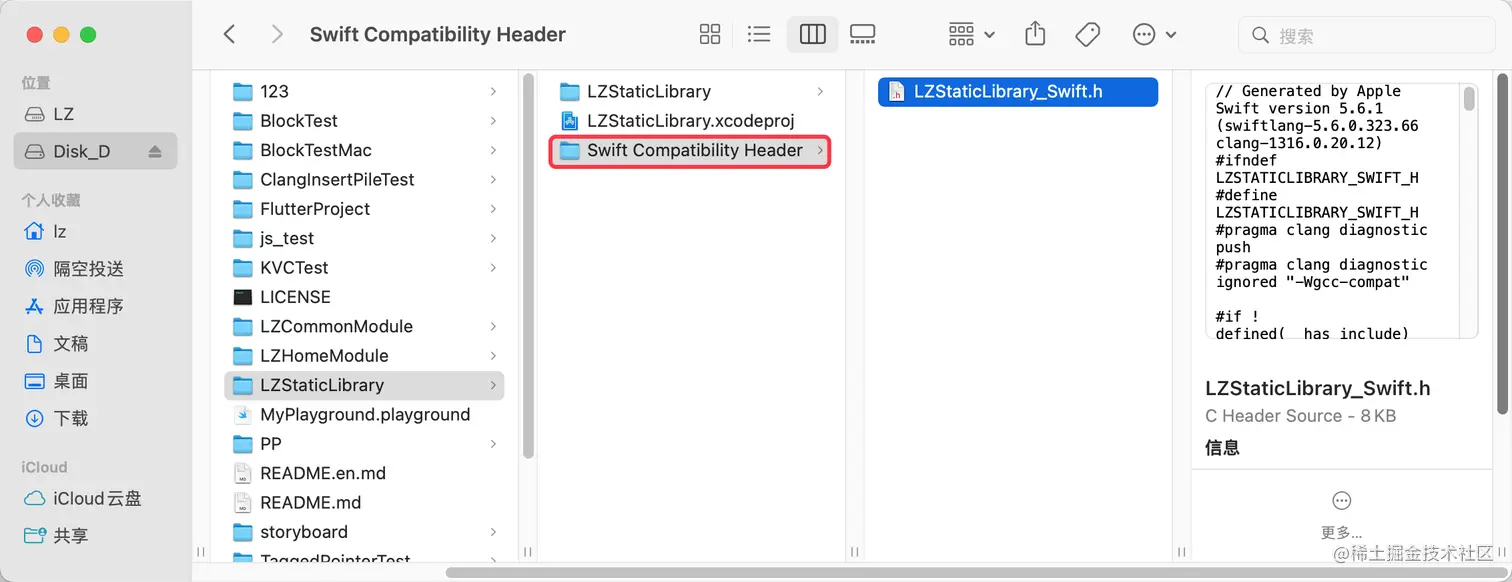Open 共享 in sidebar
Screen dimensions: 1512x582
point(95,535)
